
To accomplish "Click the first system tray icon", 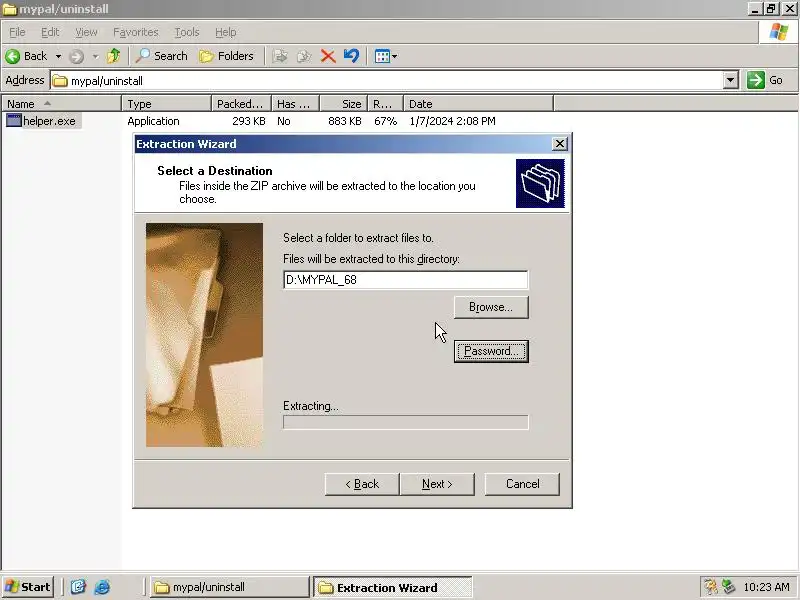I will 710,587.
